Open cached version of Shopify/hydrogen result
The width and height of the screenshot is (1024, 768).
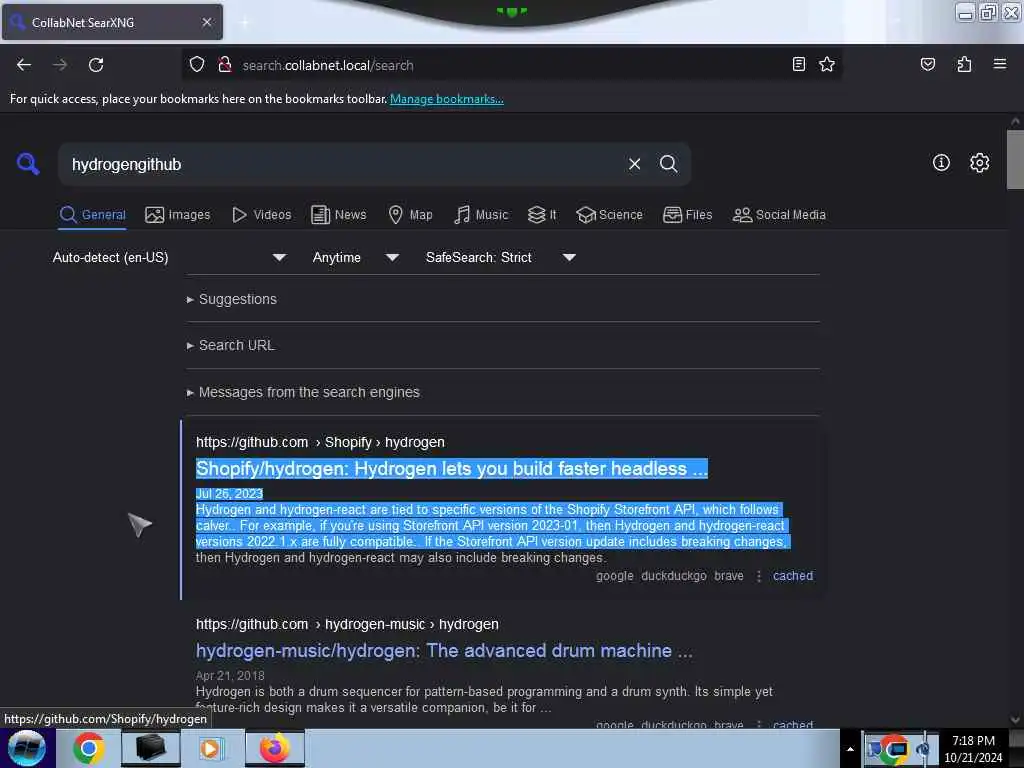point(793,576)
